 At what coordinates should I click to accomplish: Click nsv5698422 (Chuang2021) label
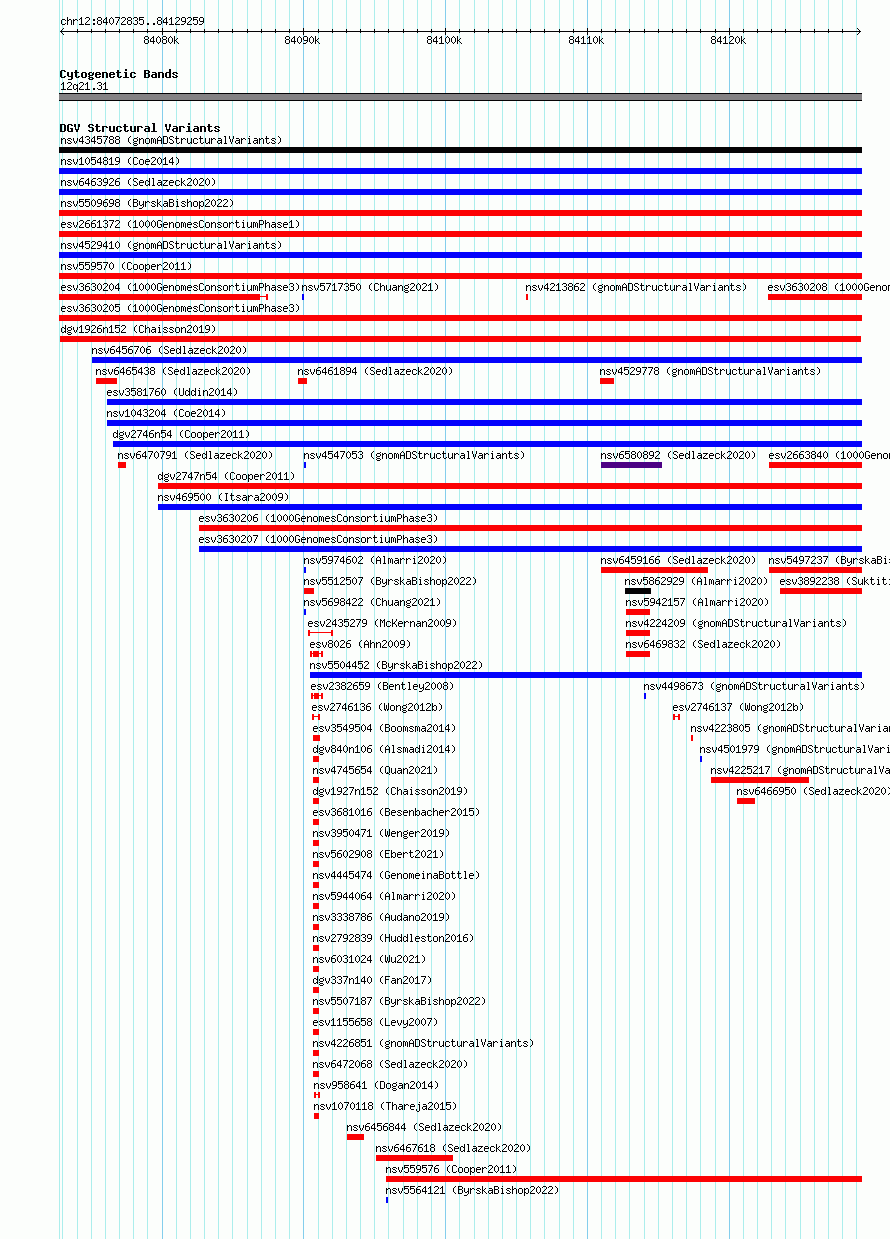(372, 602)
